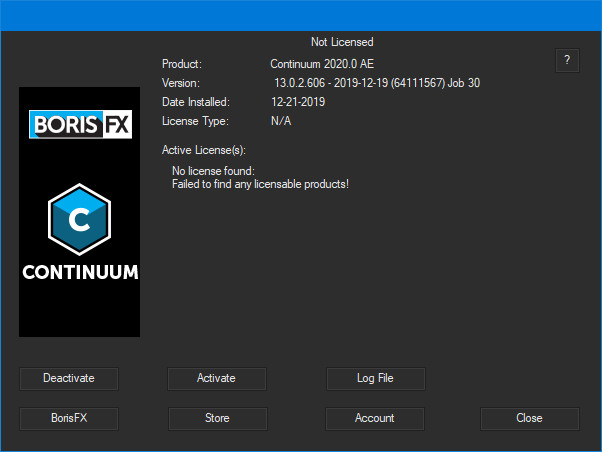Click the install date 12-21-2019
The width and height of the screenshot is (602, 452).
coord(299,102)
